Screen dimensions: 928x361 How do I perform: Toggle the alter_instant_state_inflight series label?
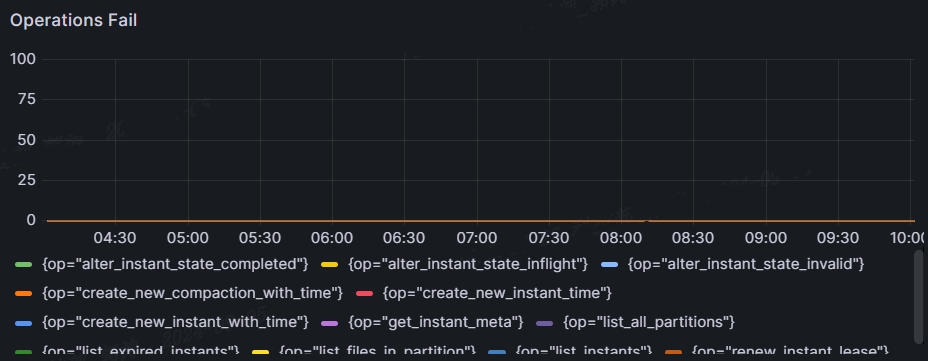468,264
